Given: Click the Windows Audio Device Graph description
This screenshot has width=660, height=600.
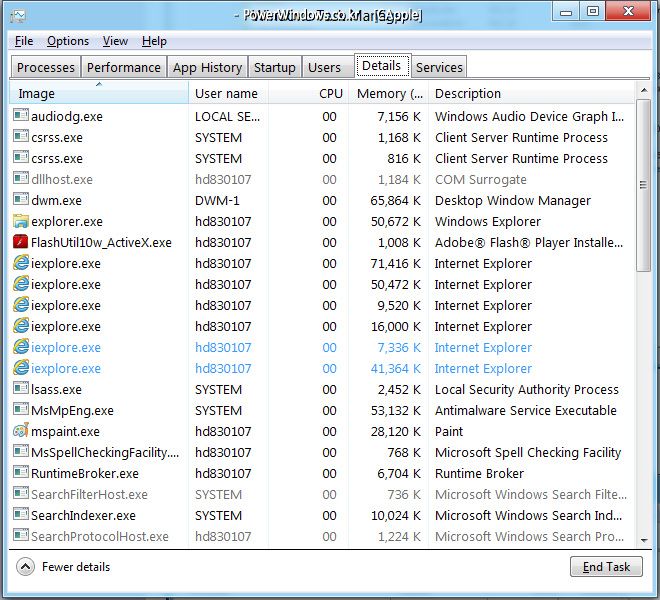Looking at the screenshot, I should point(529,116).
